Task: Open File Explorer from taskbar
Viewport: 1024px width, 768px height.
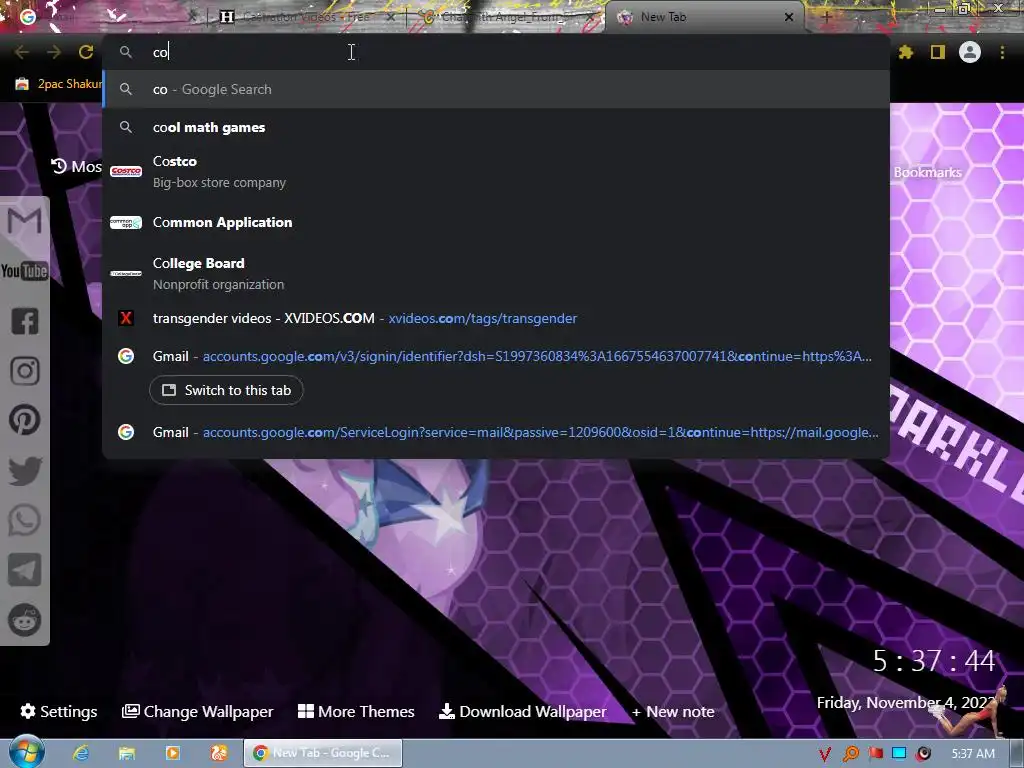Action: (x=127, y=753)
